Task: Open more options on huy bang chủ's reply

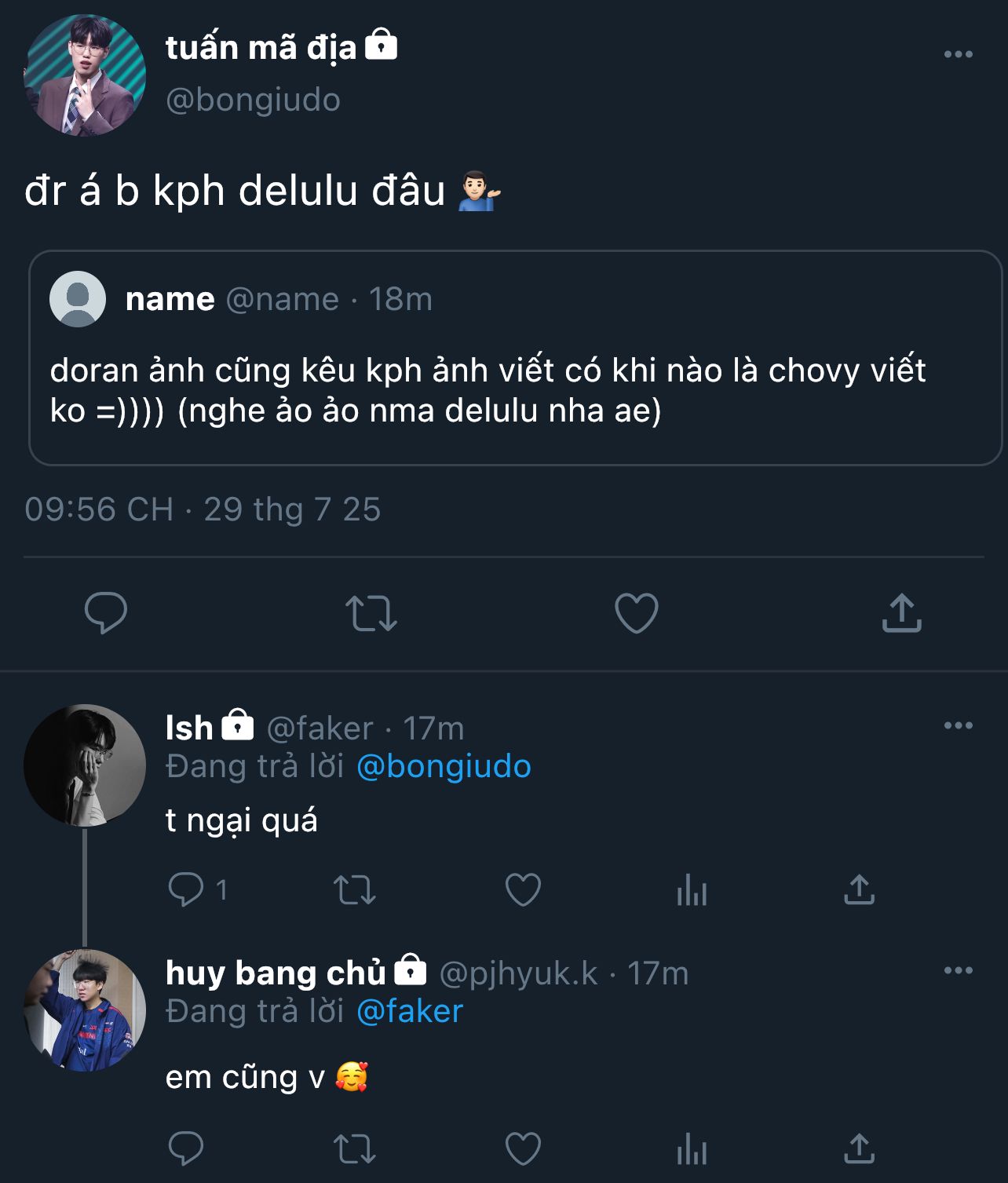Action: pyautogui.click(x=958, y=970)
